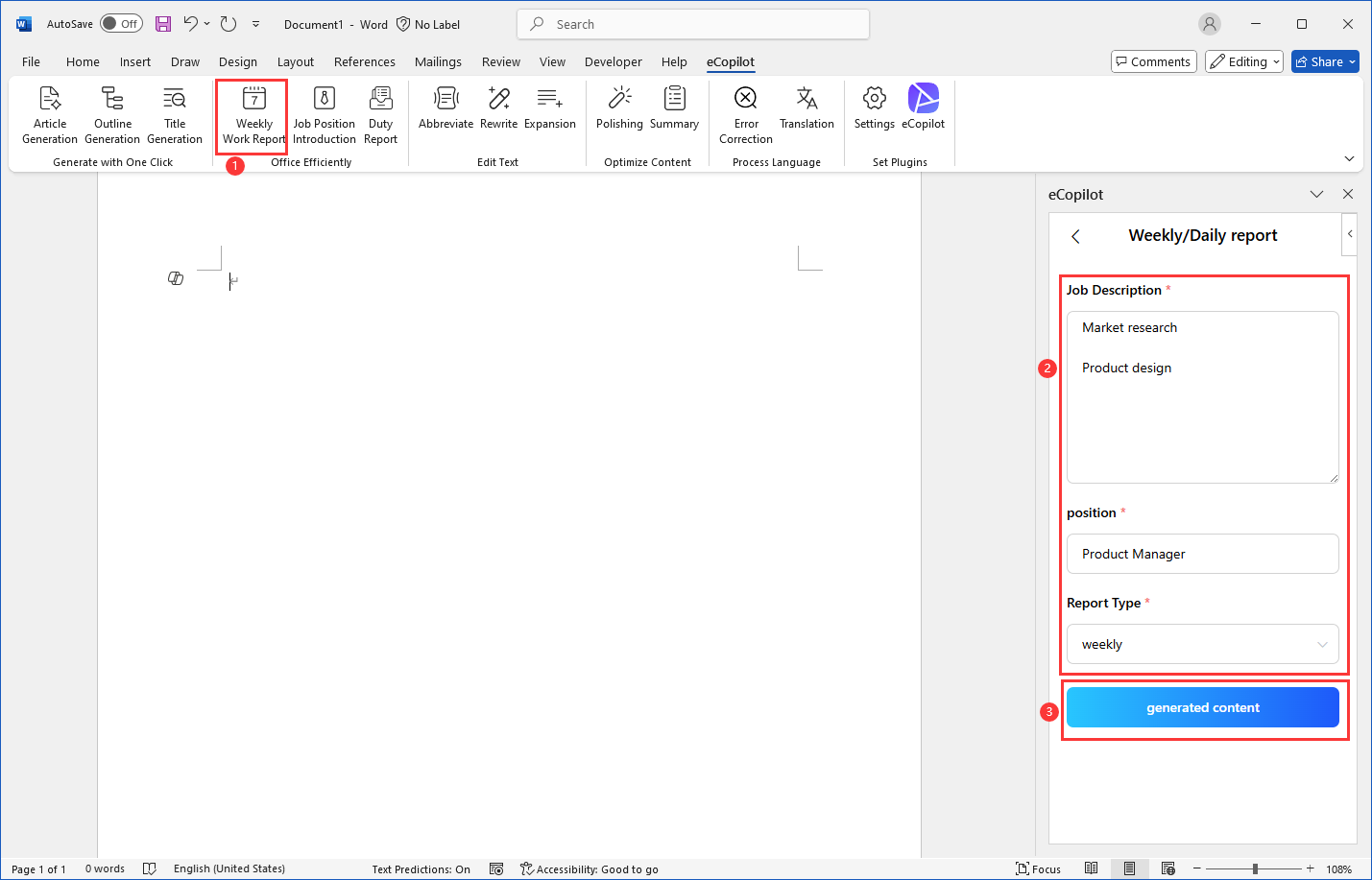Enable Focus mode
The width and height of the screenshot is (1372, 880).
[1038, 868]
